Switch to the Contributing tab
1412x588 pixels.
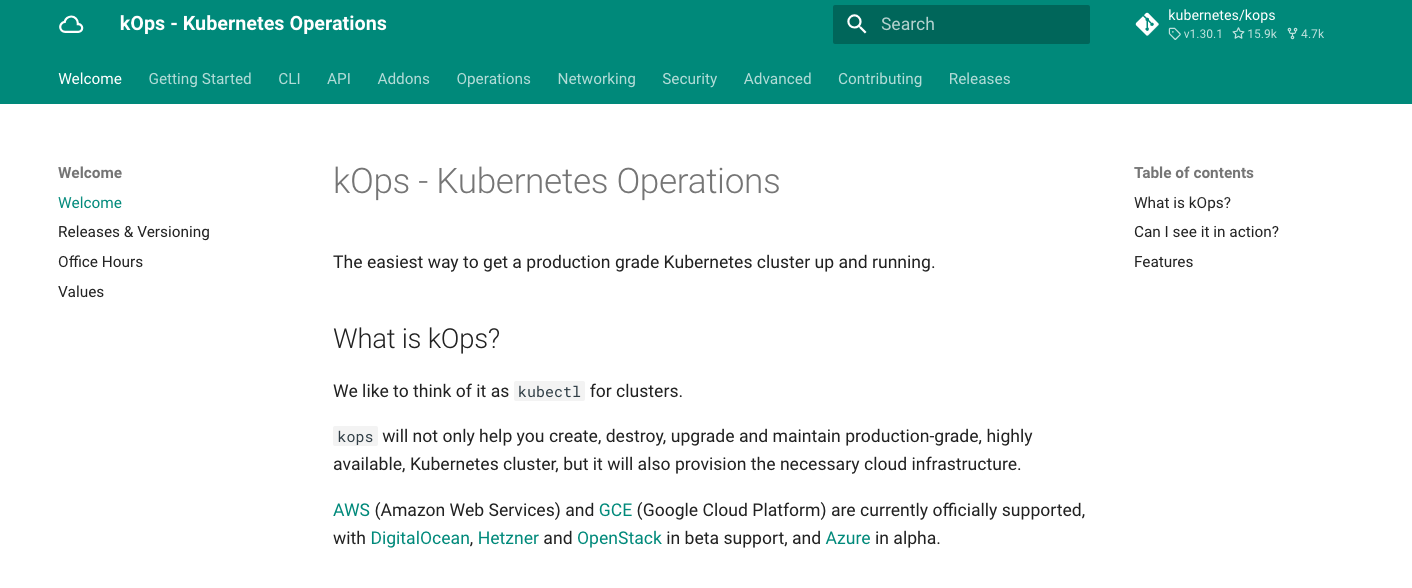[x=880, y=79]
